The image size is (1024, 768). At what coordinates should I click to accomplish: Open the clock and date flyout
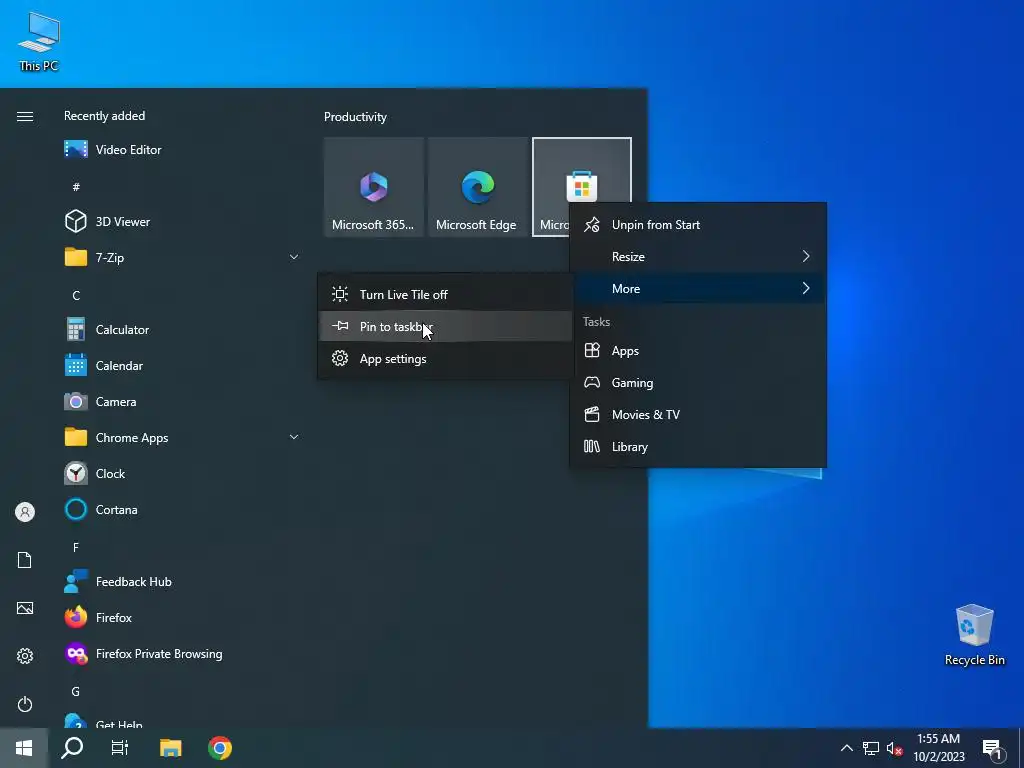(x=938, y=748)
